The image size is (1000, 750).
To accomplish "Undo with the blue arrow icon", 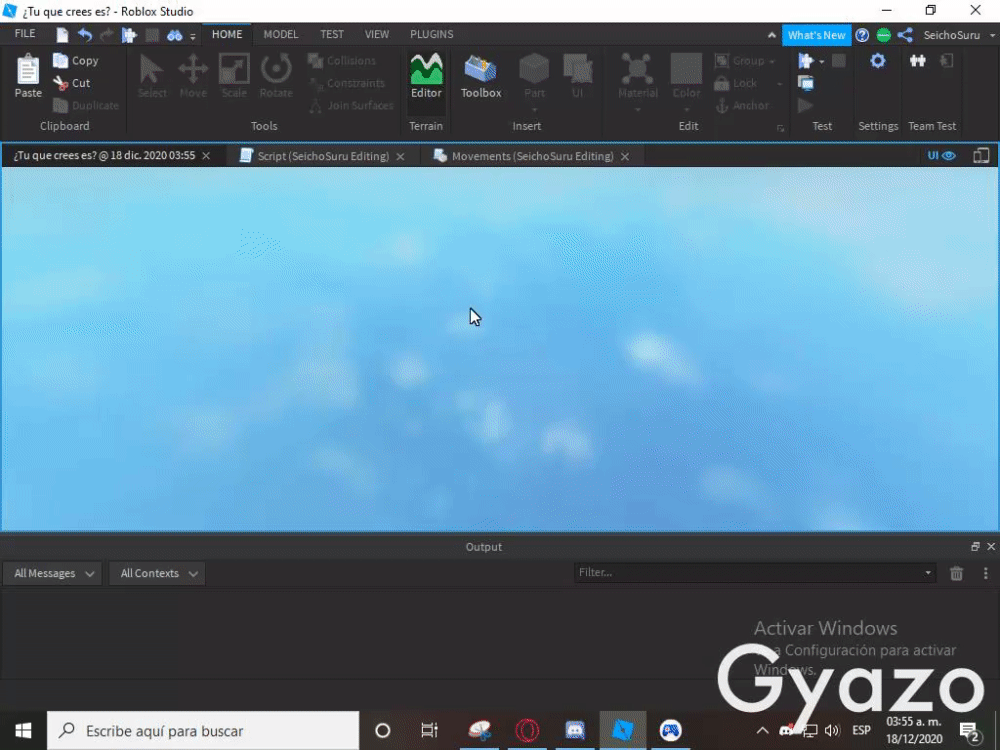I will (x=84, y=35).
